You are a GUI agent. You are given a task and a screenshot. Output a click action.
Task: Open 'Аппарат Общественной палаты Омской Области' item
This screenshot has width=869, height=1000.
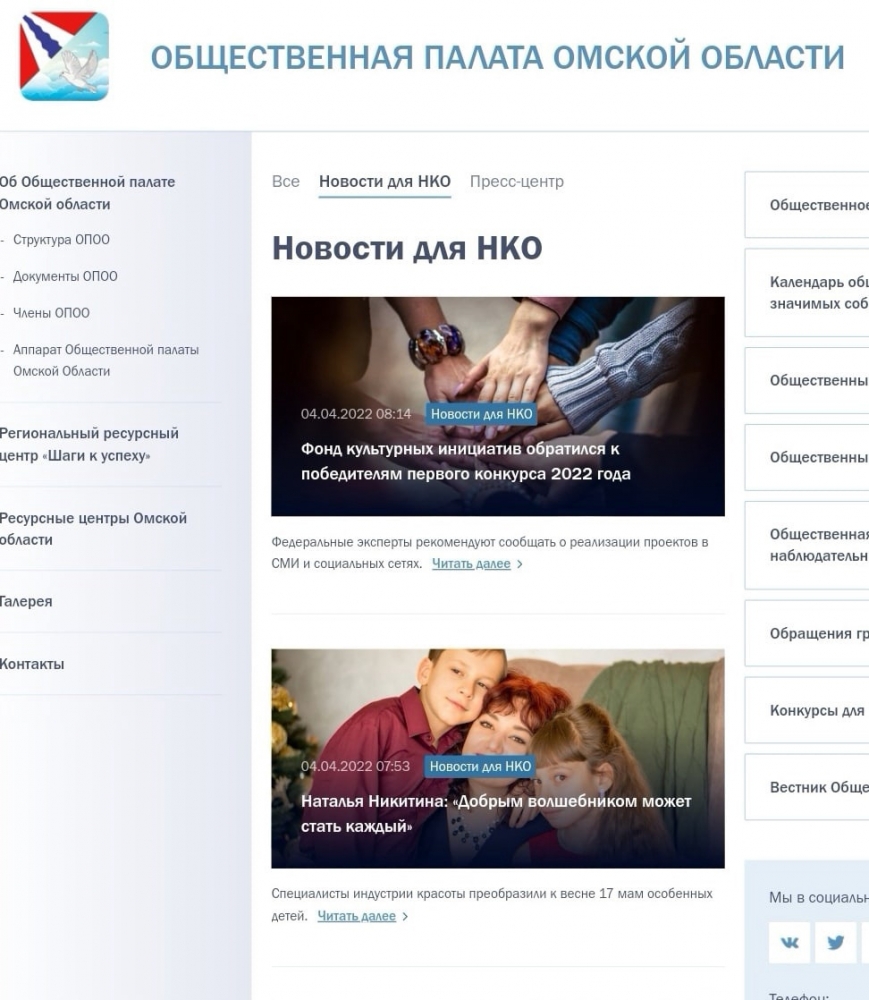pos(106,360)
